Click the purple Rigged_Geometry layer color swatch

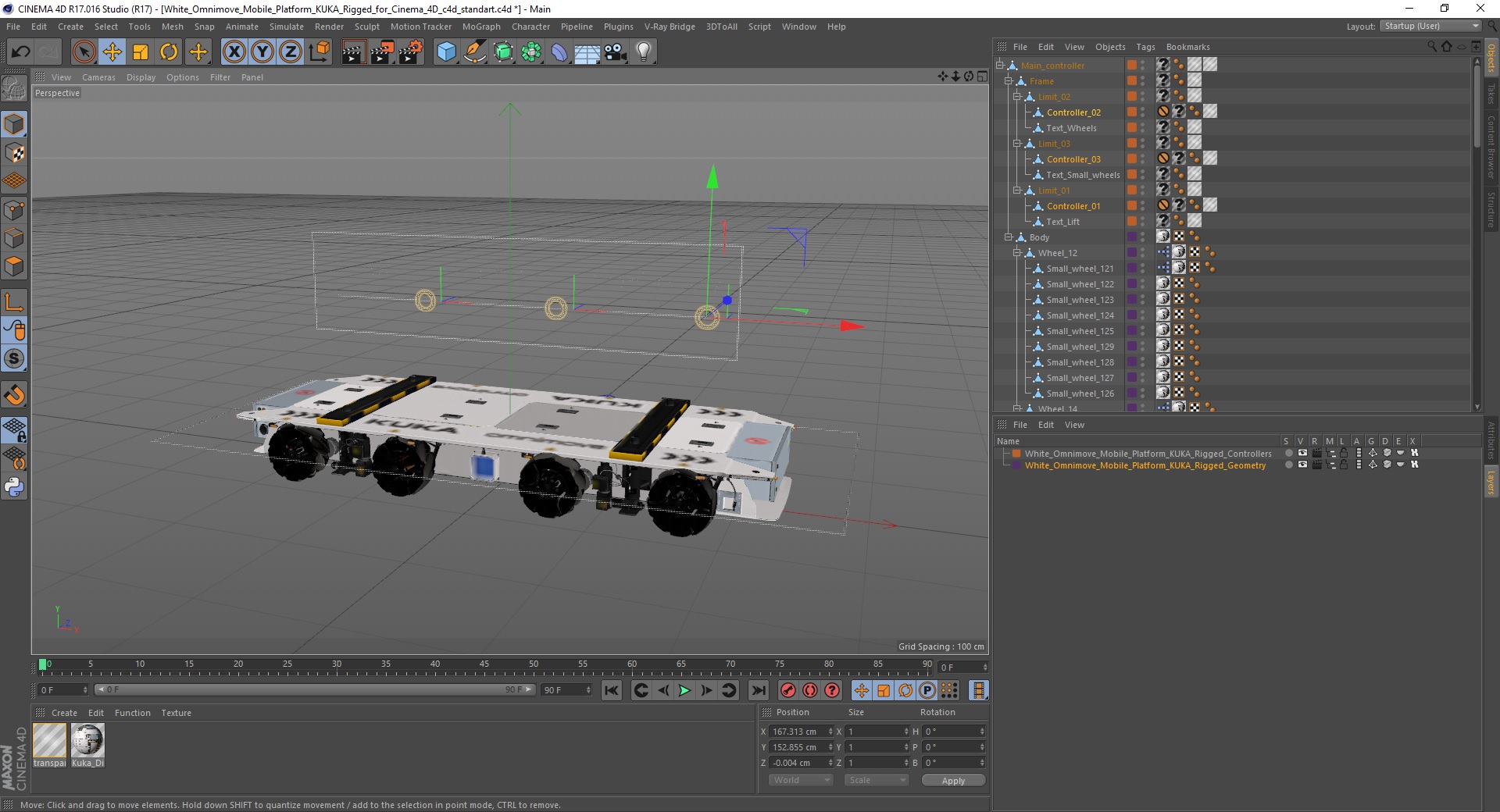point(1016,465)
